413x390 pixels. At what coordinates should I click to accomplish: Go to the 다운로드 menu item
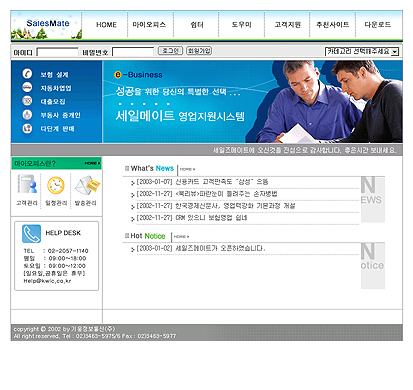tap(378, 25)
